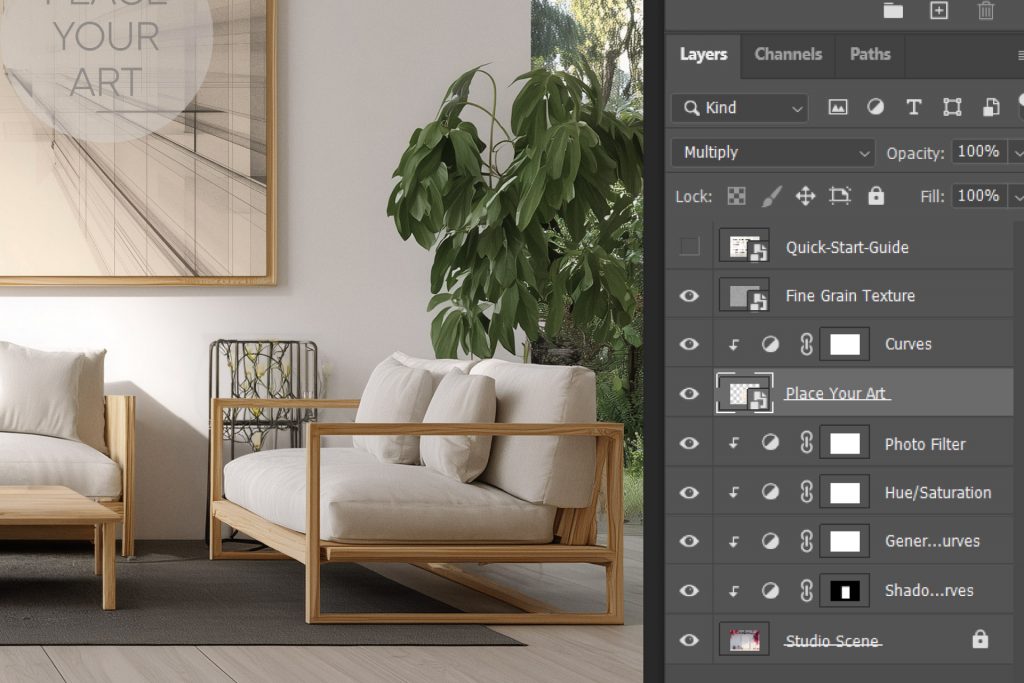Click the Place Your Art smart object thumbnail
1024x683 pixels.
(x=744, y=394)
